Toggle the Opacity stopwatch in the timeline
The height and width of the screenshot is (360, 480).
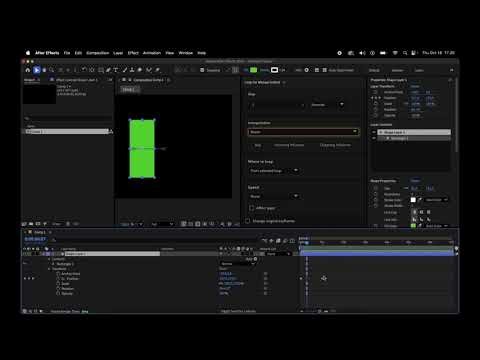(x=58, y=293)
